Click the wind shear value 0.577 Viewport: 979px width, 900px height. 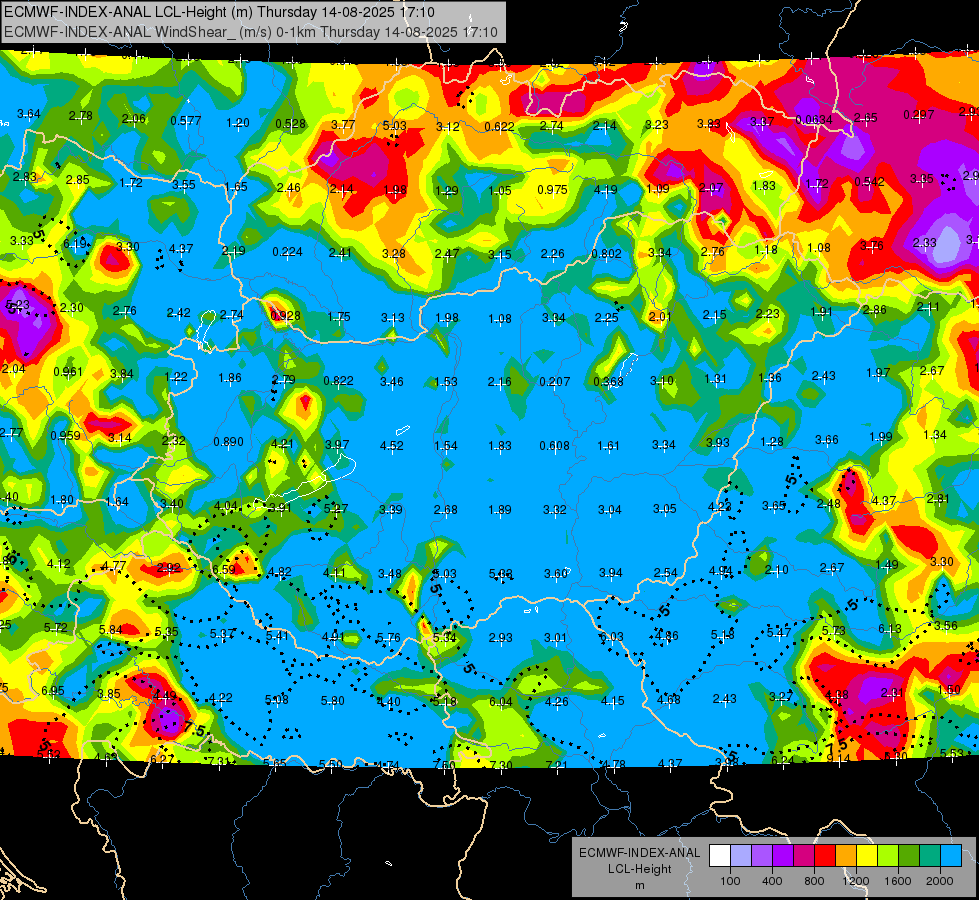tap(185, 121)
